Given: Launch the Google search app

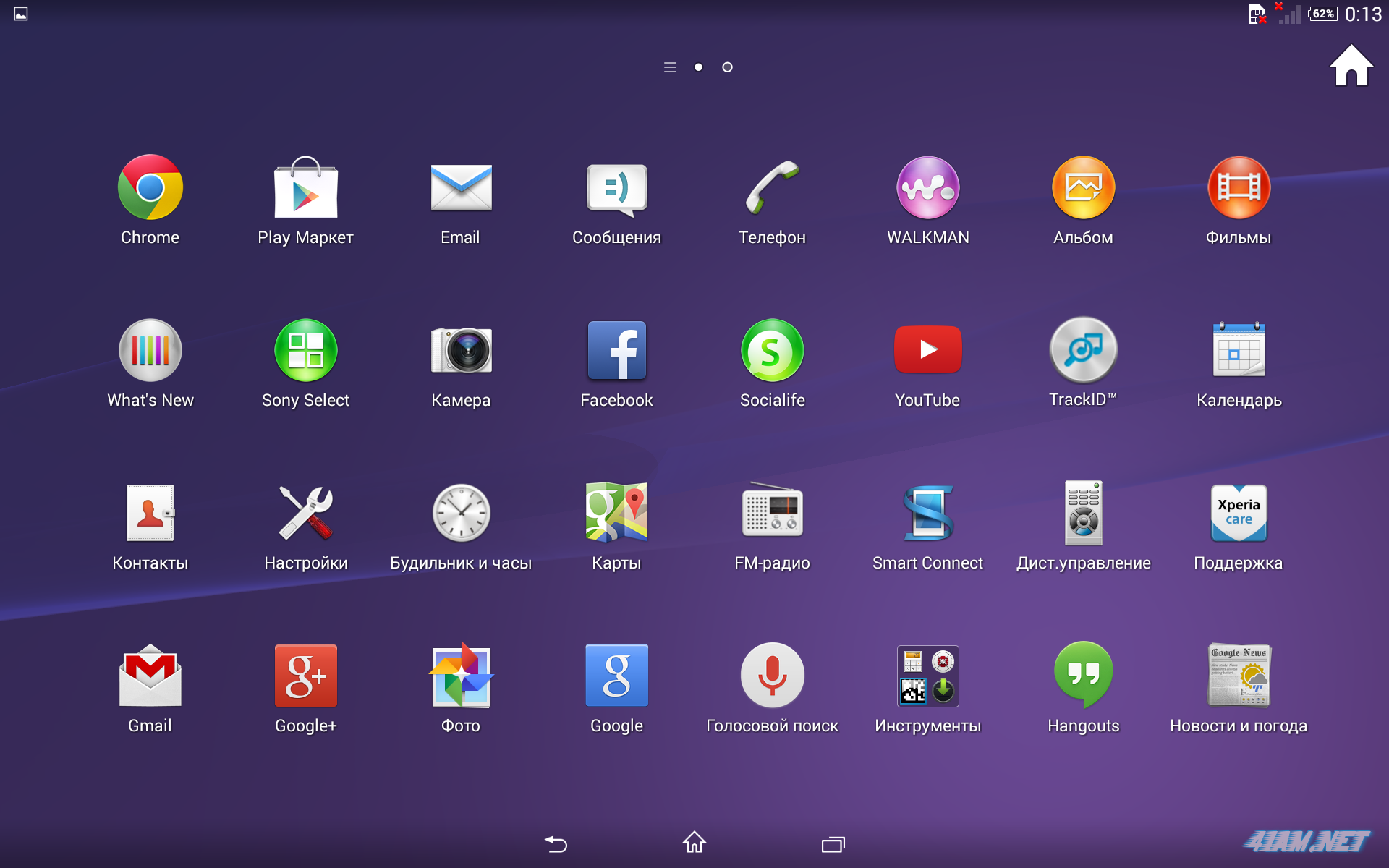Looking at the screenshot, I should pyautogui.click(x=616, y=676).
